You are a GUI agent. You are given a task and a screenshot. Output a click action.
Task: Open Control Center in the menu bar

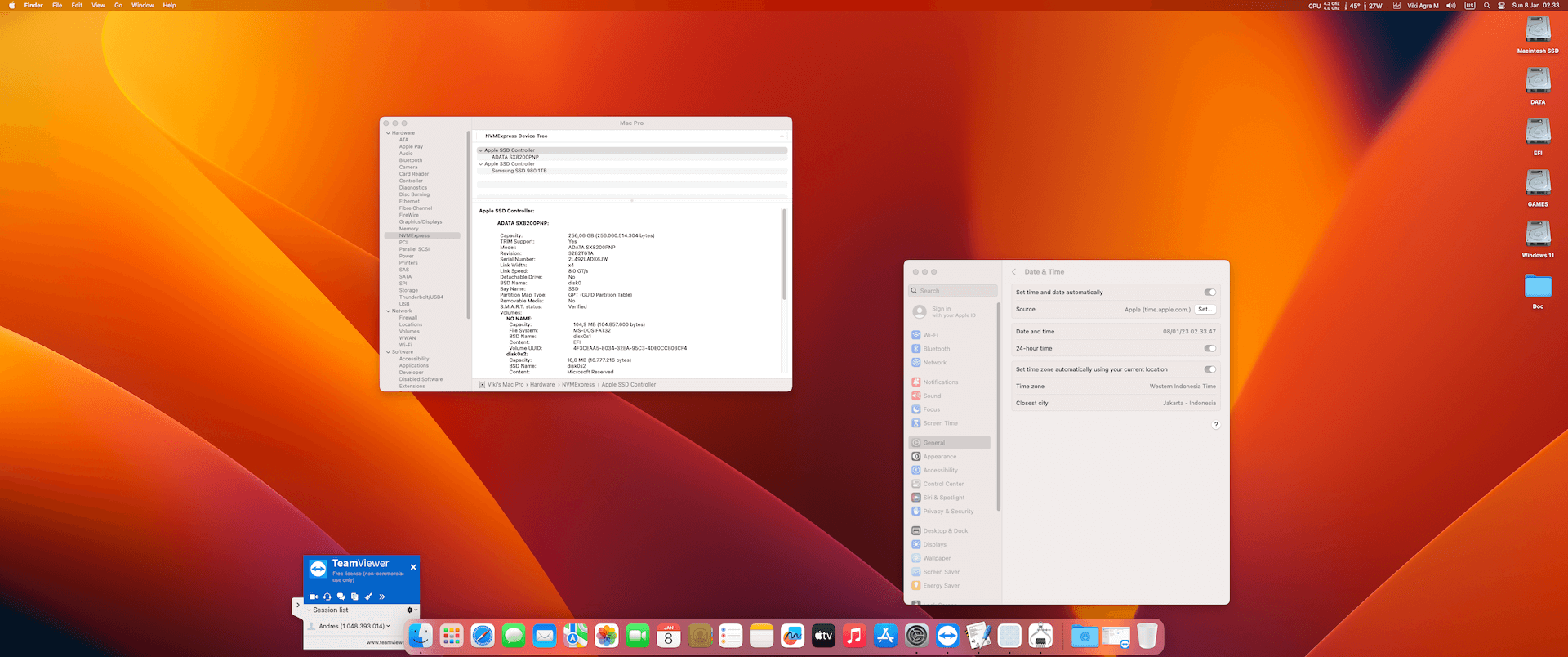coord(1501,6)
